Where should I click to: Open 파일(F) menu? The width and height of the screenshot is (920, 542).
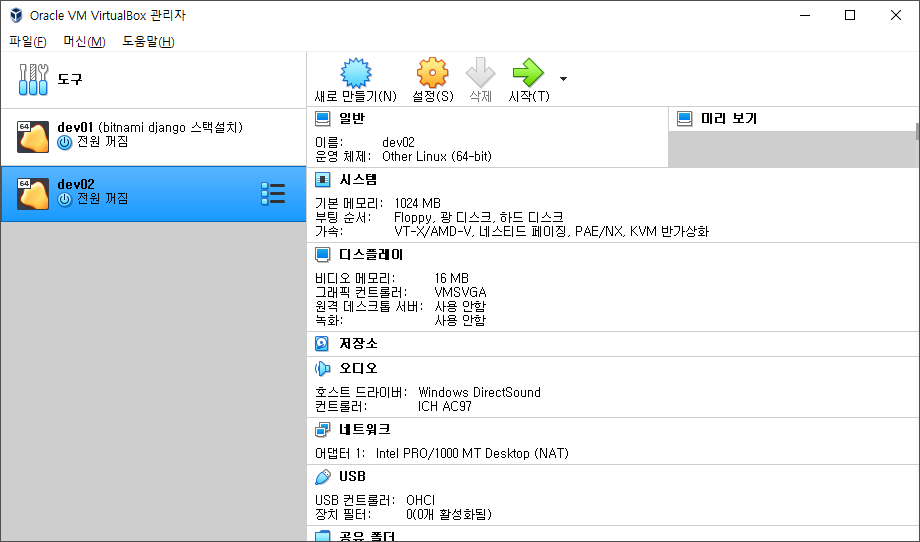tap(28, 42)
